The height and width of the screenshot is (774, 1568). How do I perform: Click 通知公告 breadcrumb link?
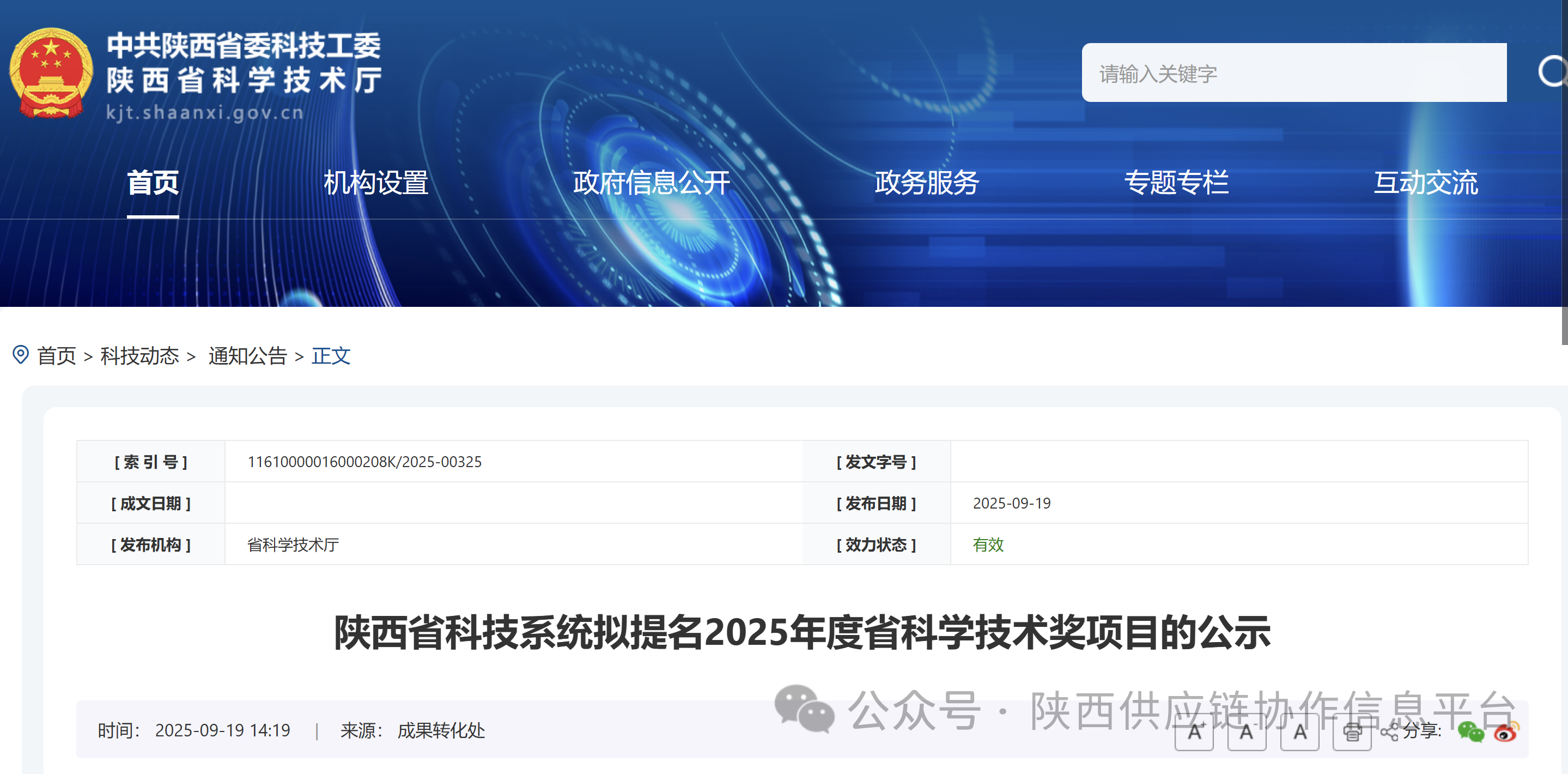247,356
